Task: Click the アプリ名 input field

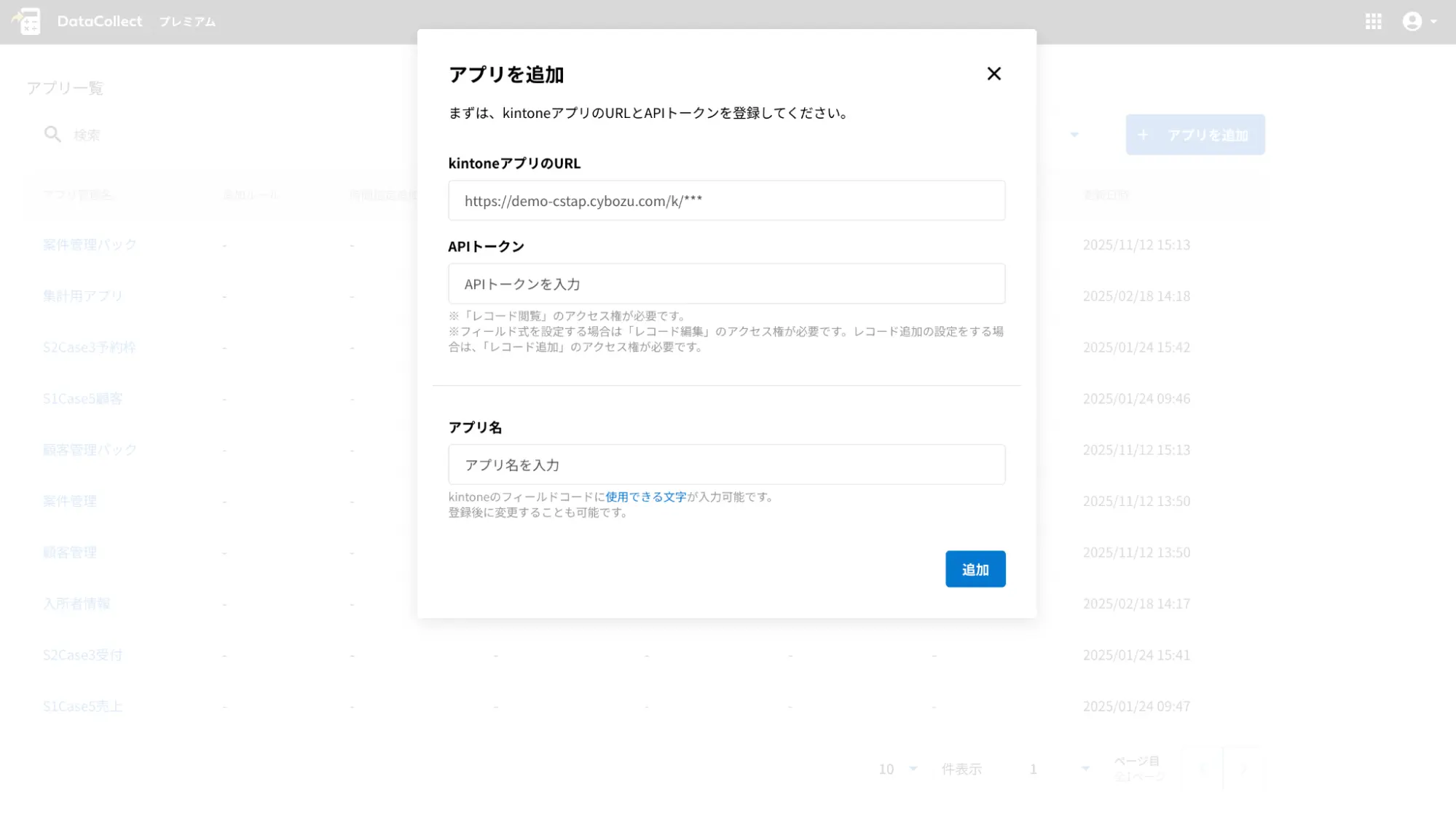Action: pyautogui.click(x=726, y=464)
